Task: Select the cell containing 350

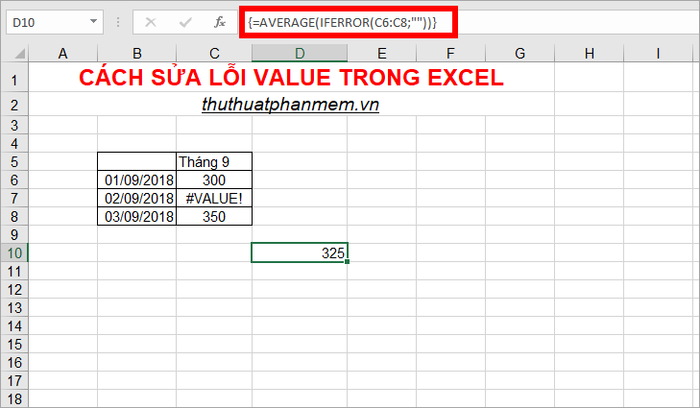Action: 214,216
